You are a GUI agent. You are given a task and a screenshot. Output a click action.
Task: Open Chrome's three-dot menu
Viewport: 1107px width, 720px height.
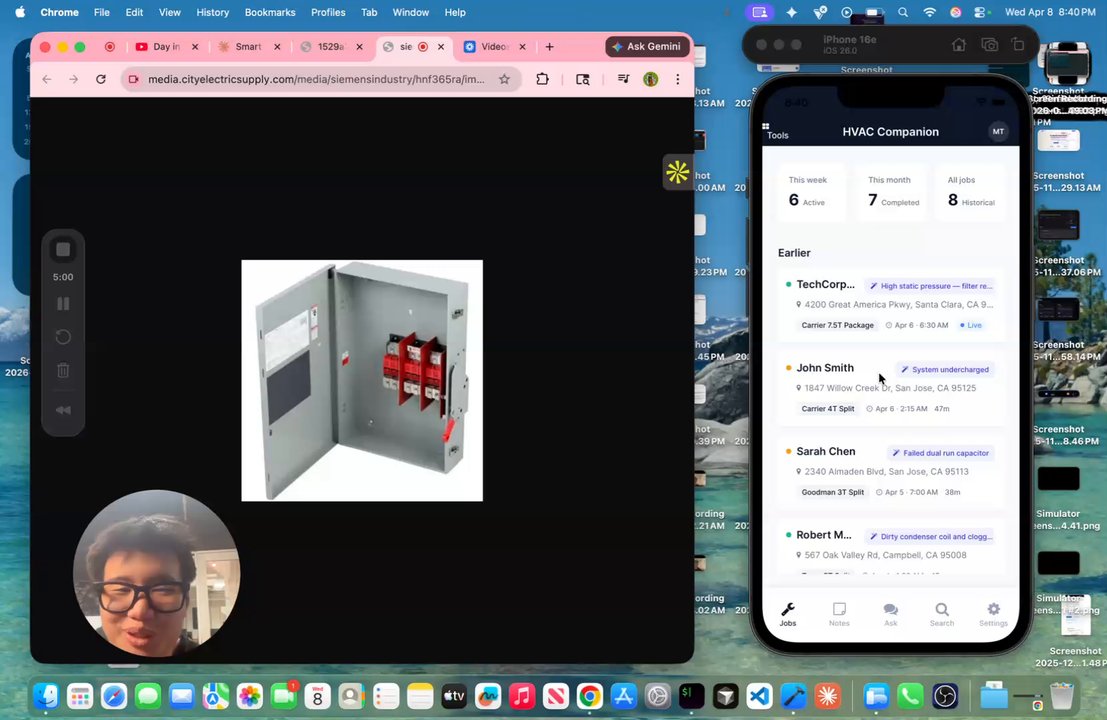(x=678, y=79)
